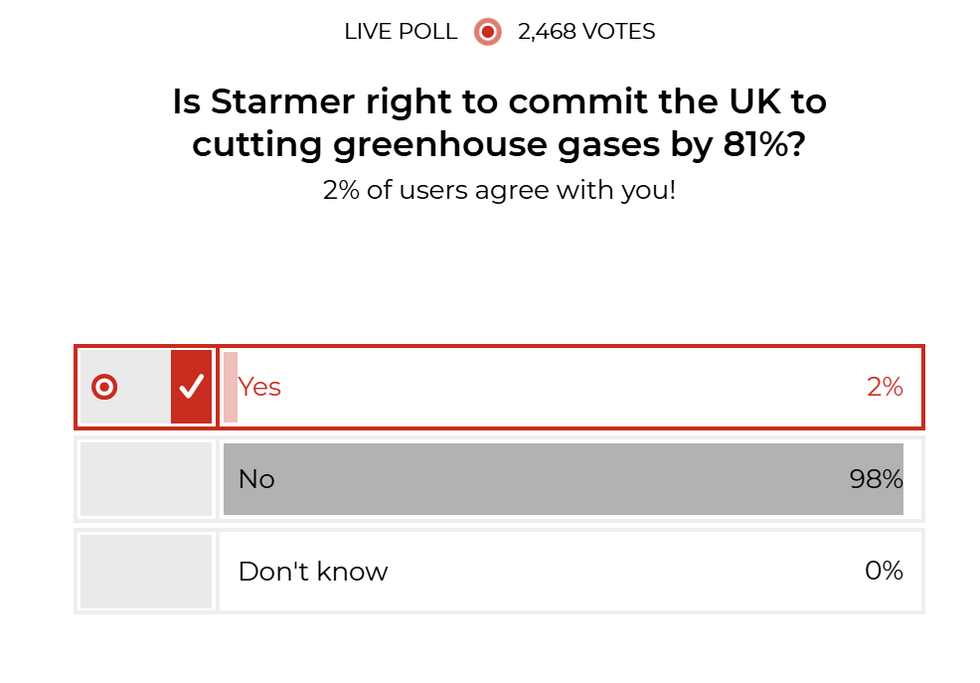Viewport: 980px width, 683px height.
Task: Select the No option's empty selector box
Action: [146, 479]
